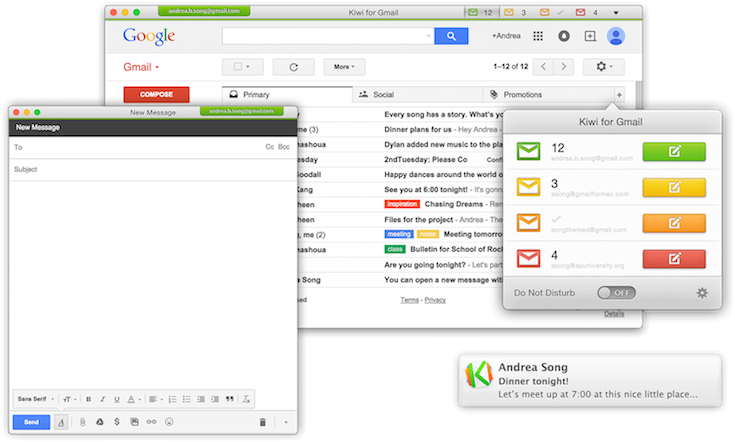Insert photo in New Message
Screen dimensions: 735x442
click(x=134, y=422)
